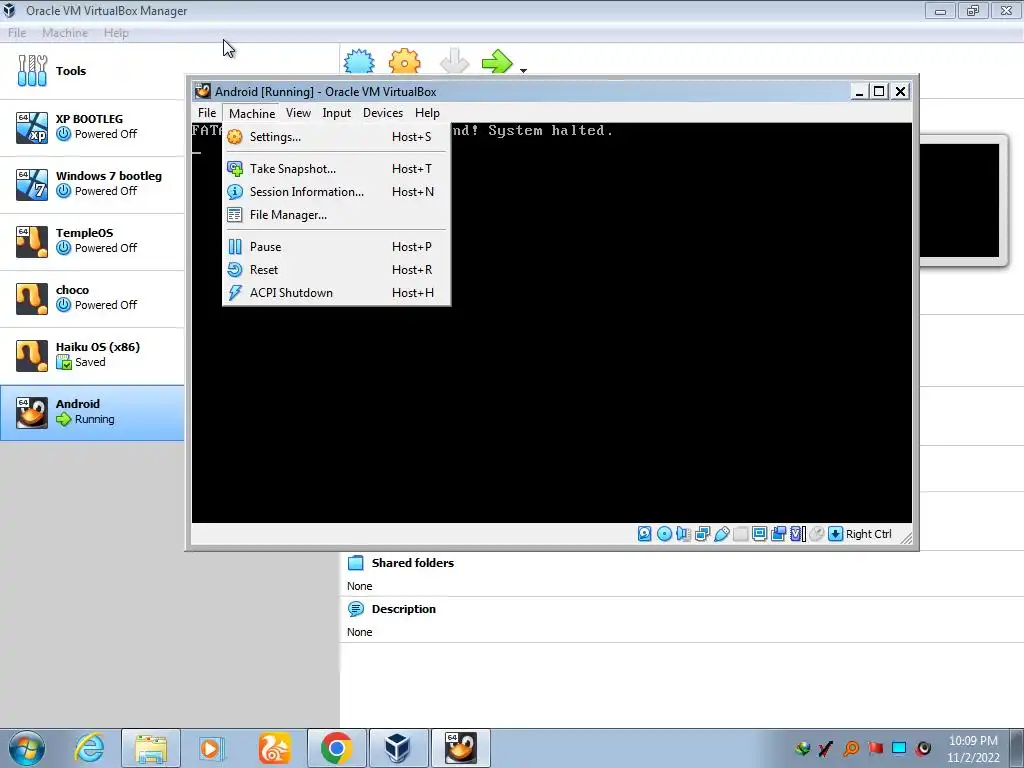Screen dimensions: 1024x768
Task: Click the audio status icon in the VM status bar
Action: 683,534
